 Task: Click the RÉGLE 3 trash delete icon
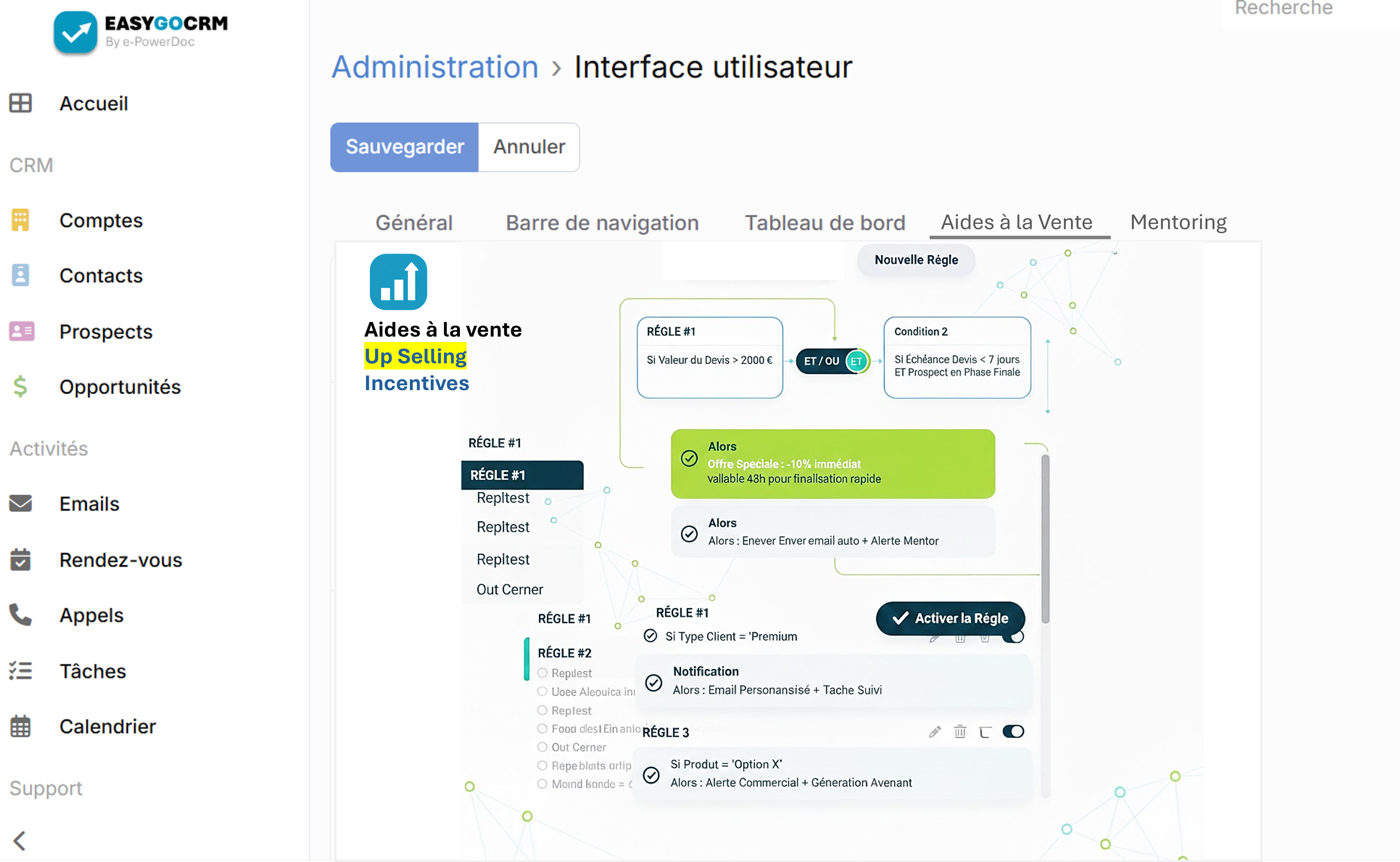coord(960,732)
